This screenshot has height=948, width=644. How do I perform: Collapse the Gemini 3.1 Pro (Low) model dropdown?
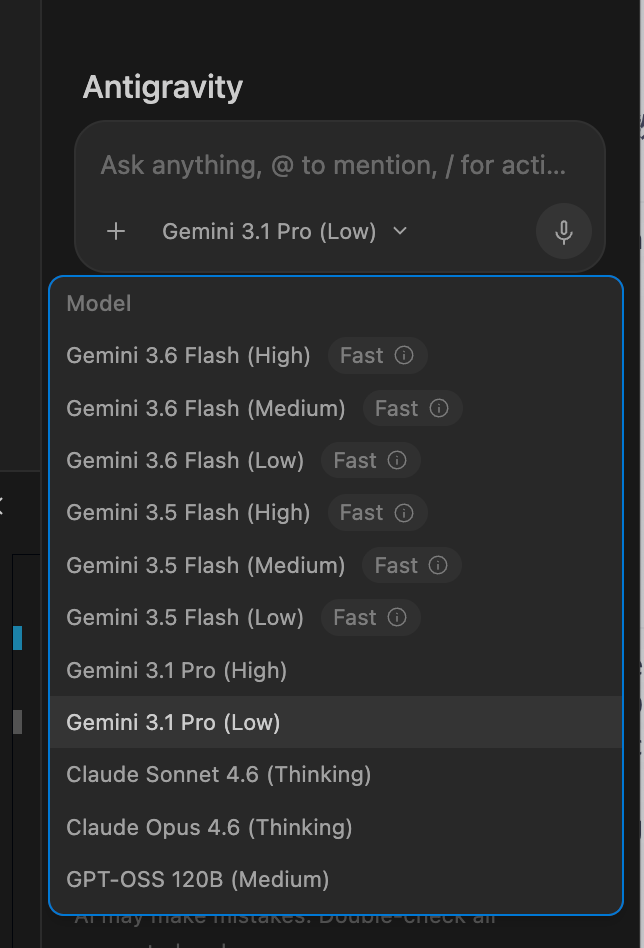[x=285, y=232]
